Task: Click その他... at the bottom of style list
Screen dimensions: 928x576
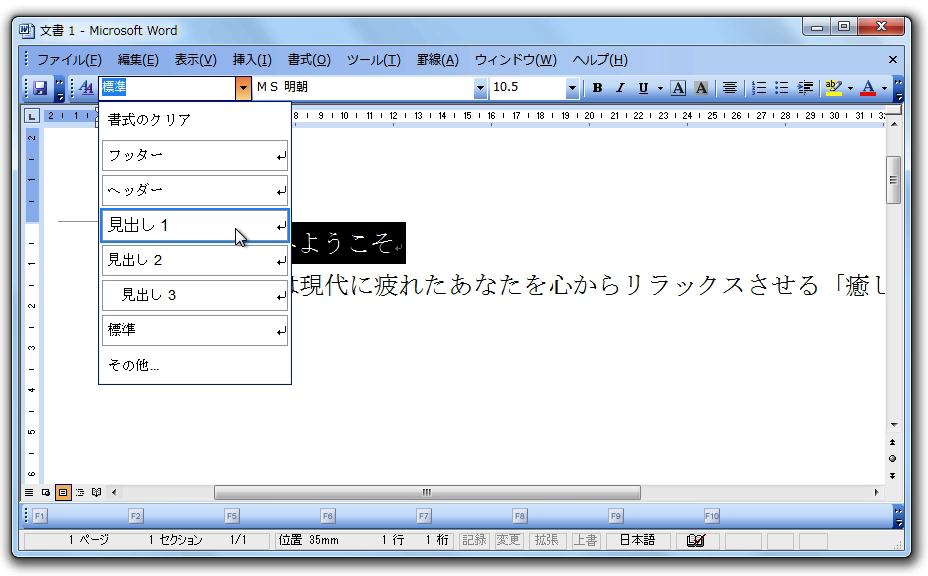Action: (134, 366)
